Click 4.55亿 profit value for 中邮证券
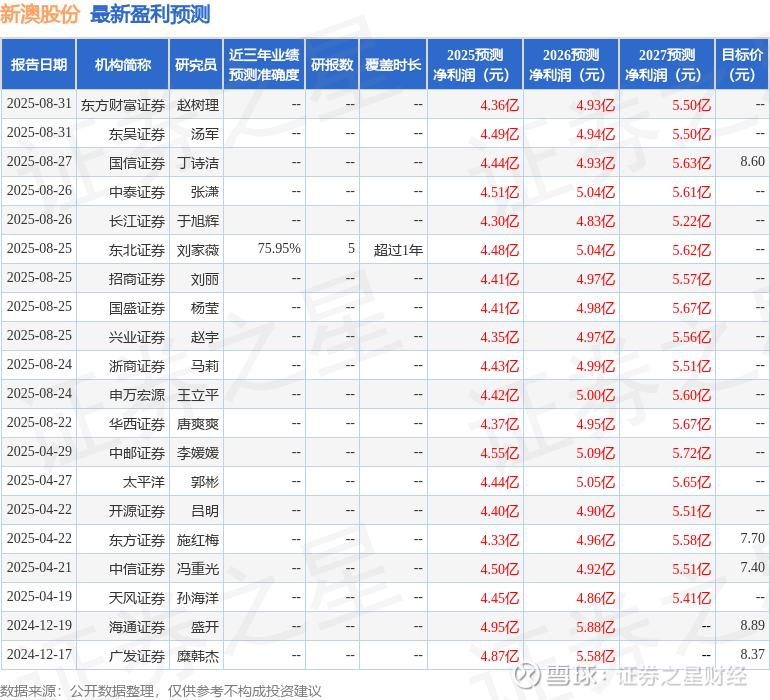 click(x=499, y=453)
